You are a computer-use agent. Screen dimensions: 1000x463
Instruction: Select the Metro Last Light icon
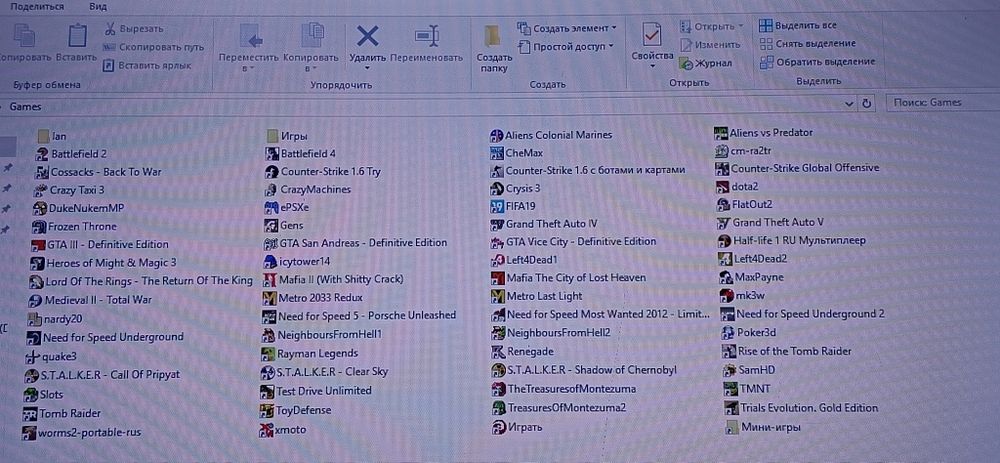(497, 297)
